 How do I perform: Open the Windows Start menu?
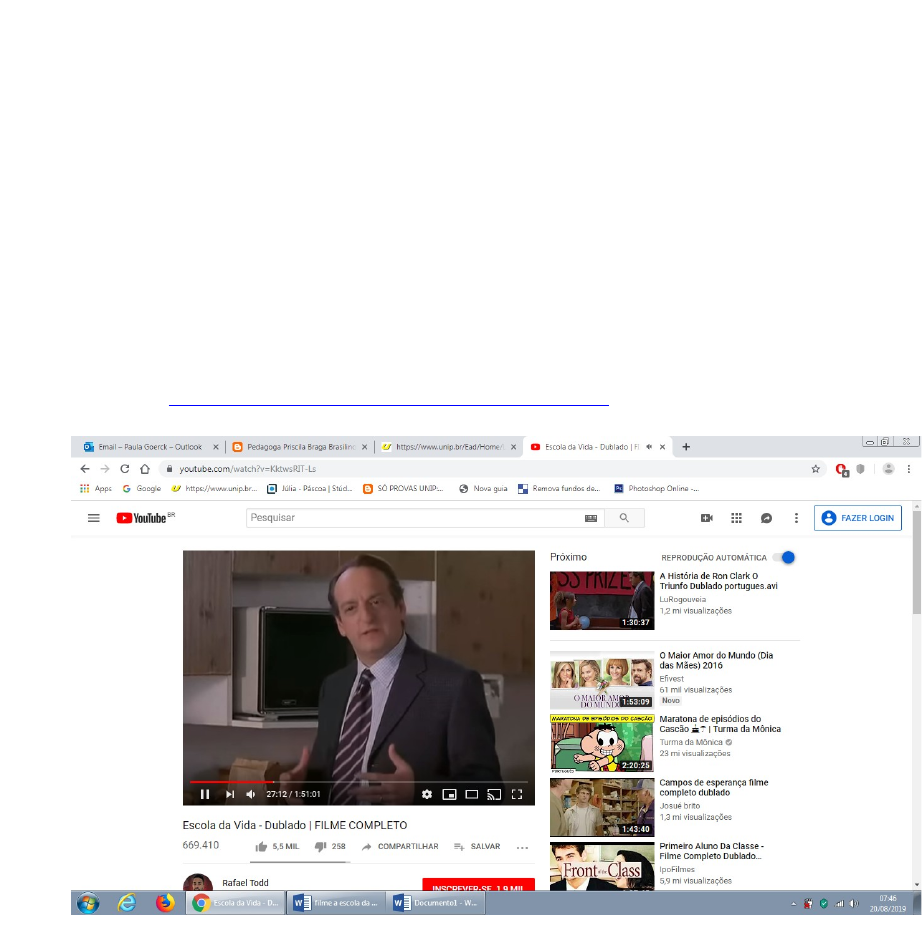(88, 903)
